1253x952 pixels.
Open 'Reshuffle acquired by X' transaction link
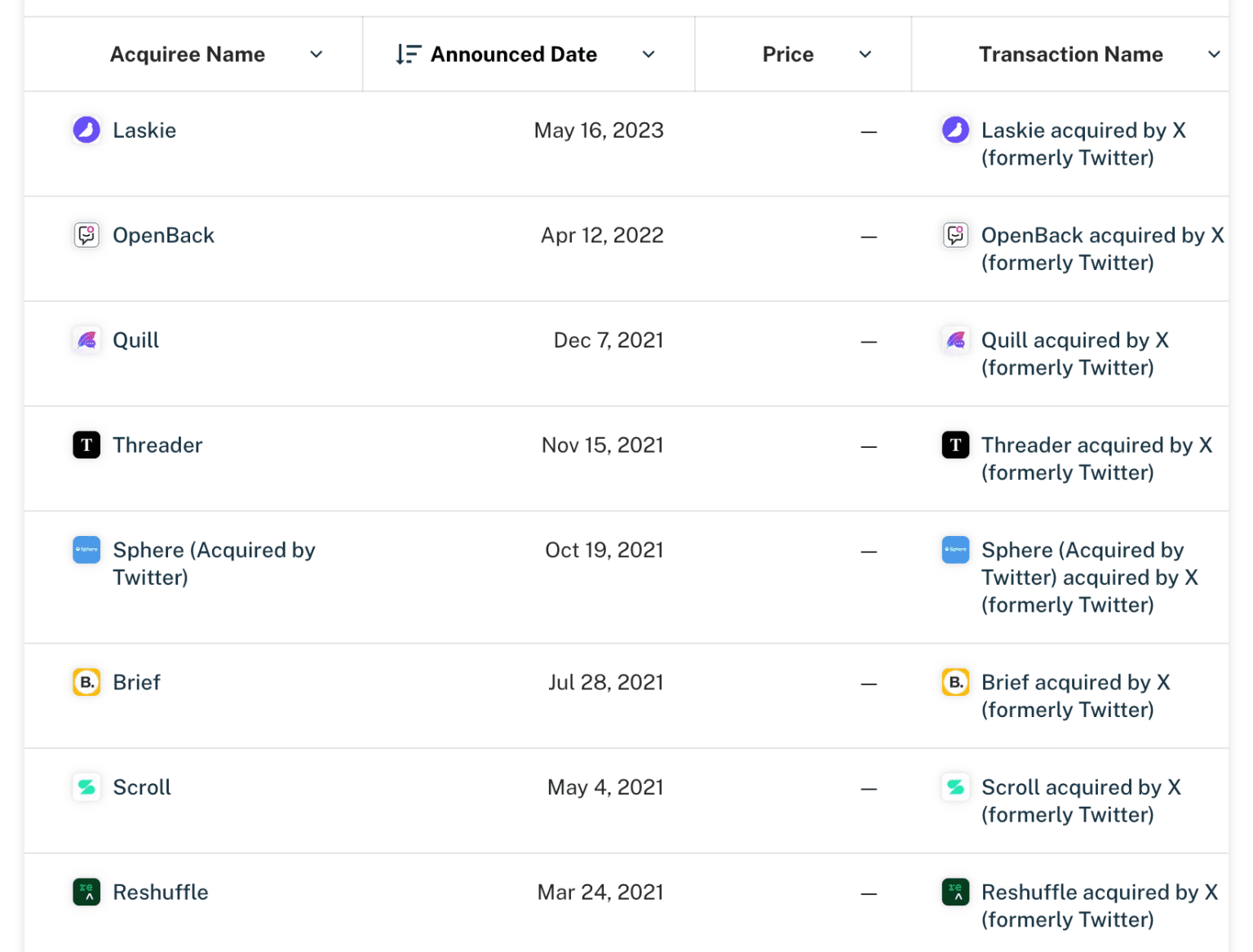point(1100,906)
